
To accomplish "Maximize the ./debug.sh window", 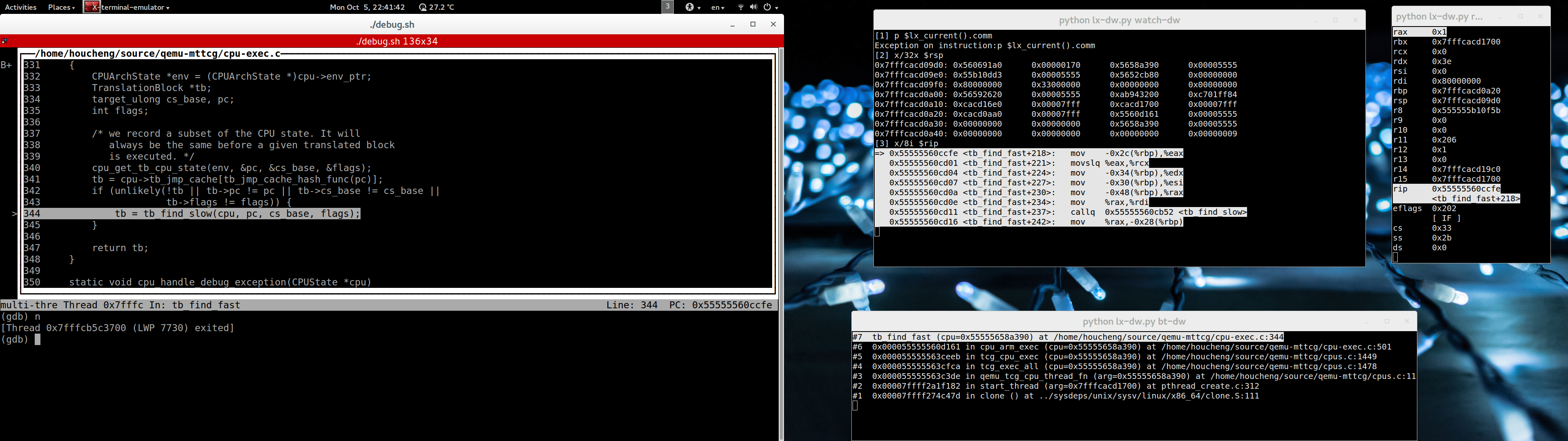I will pos(753,24).
